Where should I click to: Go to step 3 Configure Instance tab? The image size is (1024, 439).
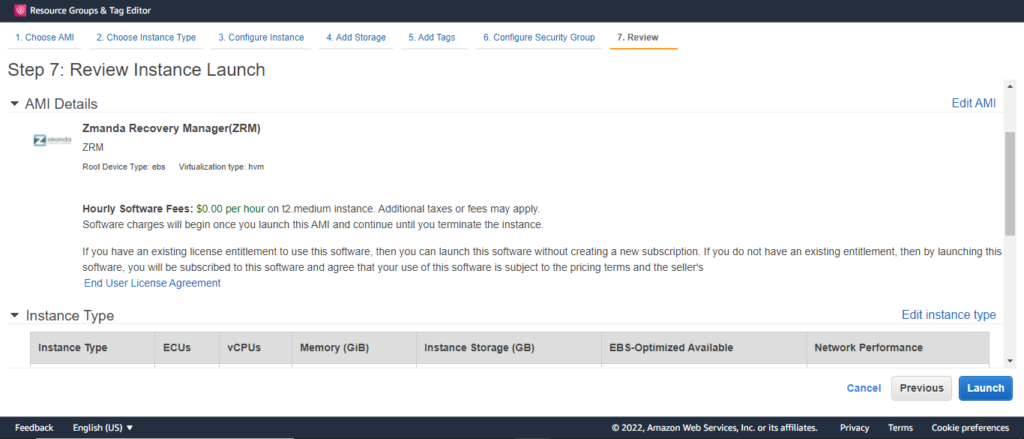tap(261, 37)
